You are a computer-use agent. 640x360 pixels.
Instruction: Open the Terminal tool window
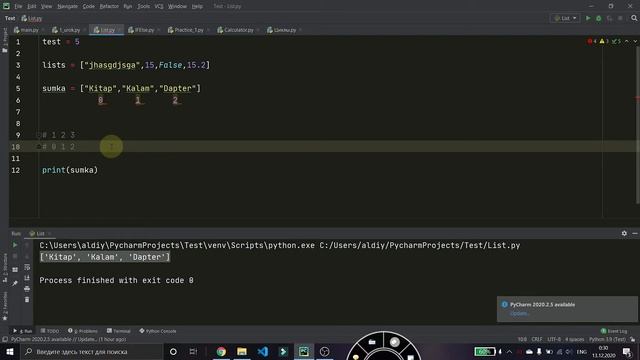(x=118, y=331)
